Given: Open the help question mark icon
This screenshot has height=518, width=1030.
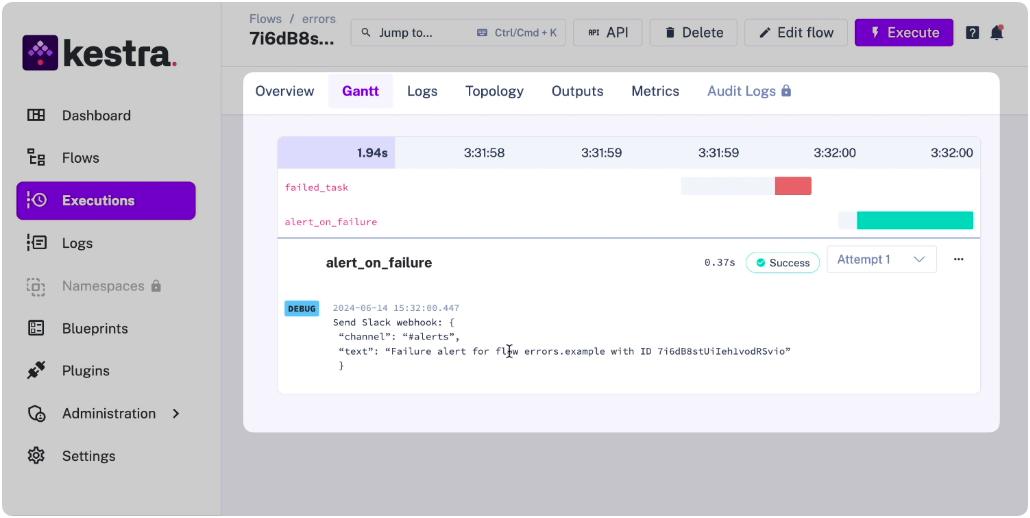Looking at the screenshot, I should (972, 33).
